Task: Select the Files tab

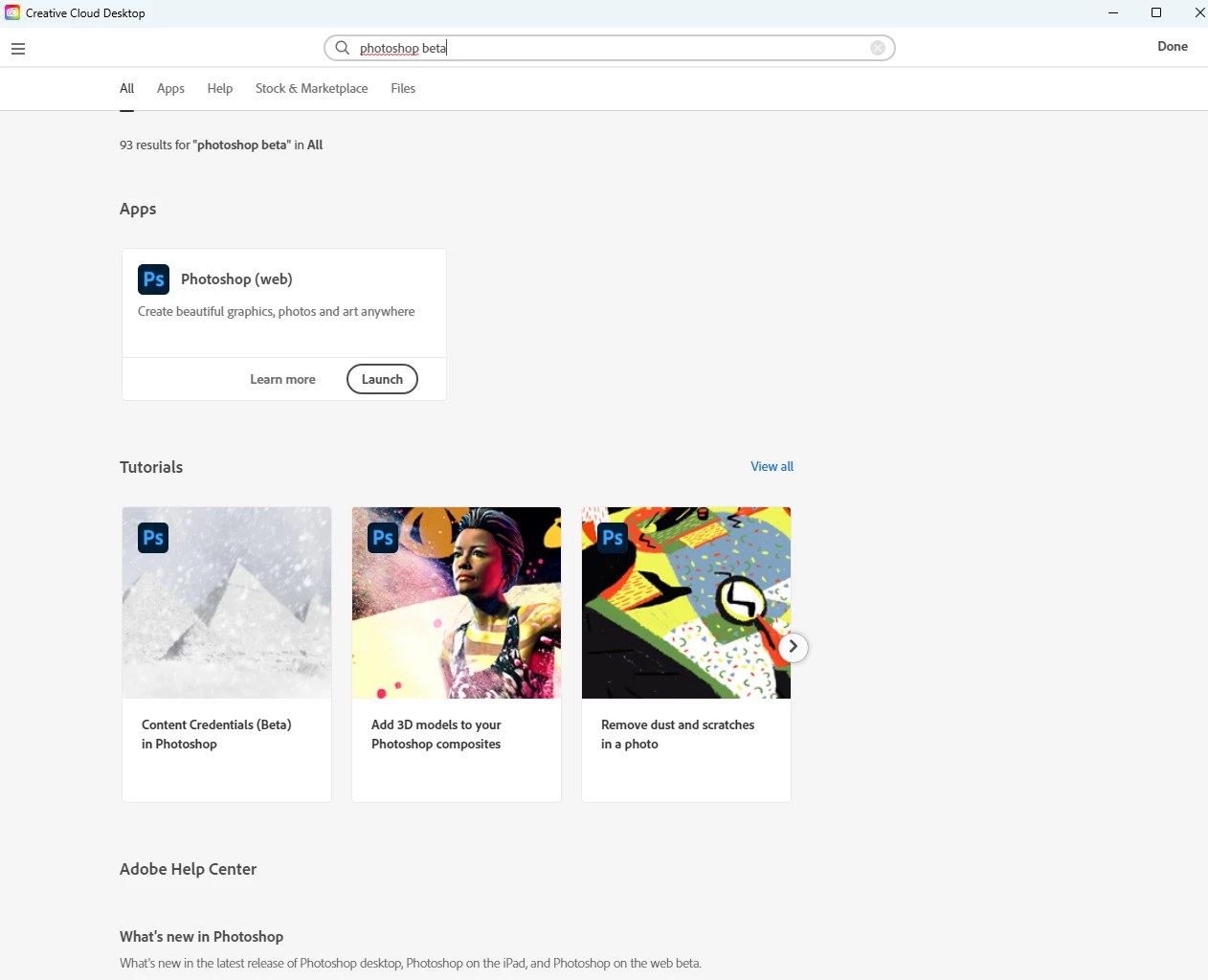Action: tap(403, 88)
